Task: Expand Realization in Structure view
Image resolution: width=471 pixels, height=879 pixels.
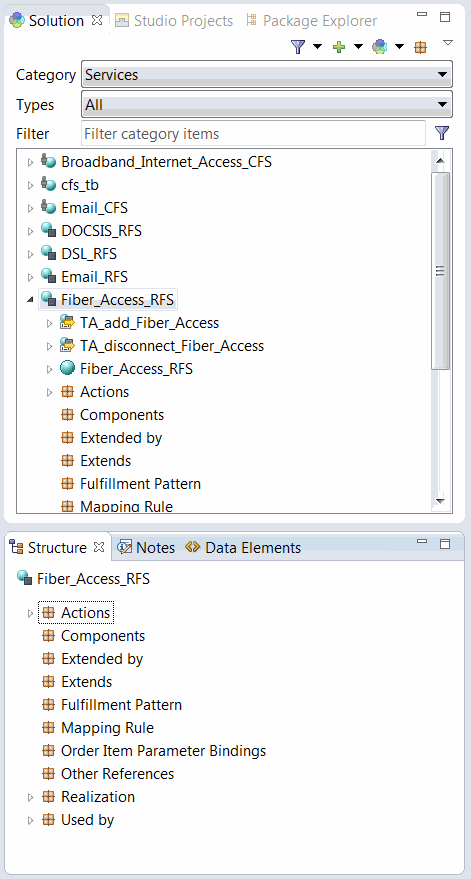Action: tap(30, 797)
